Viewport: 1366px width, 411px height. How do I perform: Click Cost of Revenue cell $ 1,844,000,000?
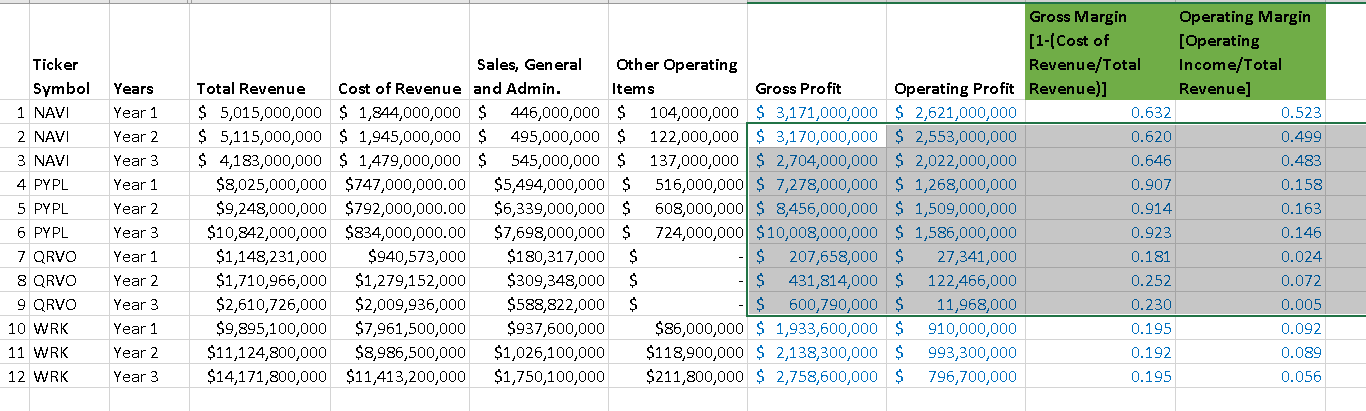point(401,113)
